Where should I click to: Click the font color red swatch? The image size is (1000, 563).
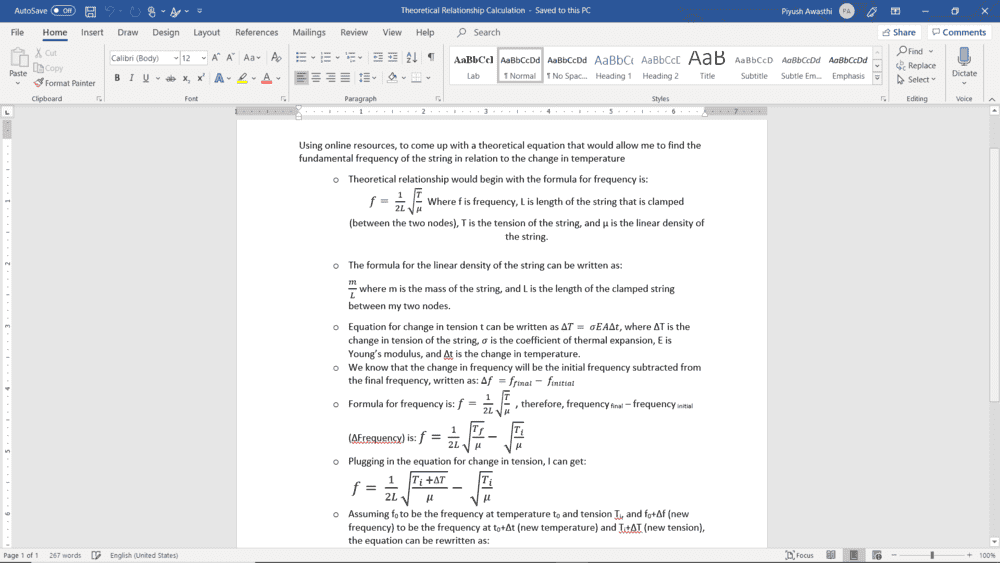[266, 78]
